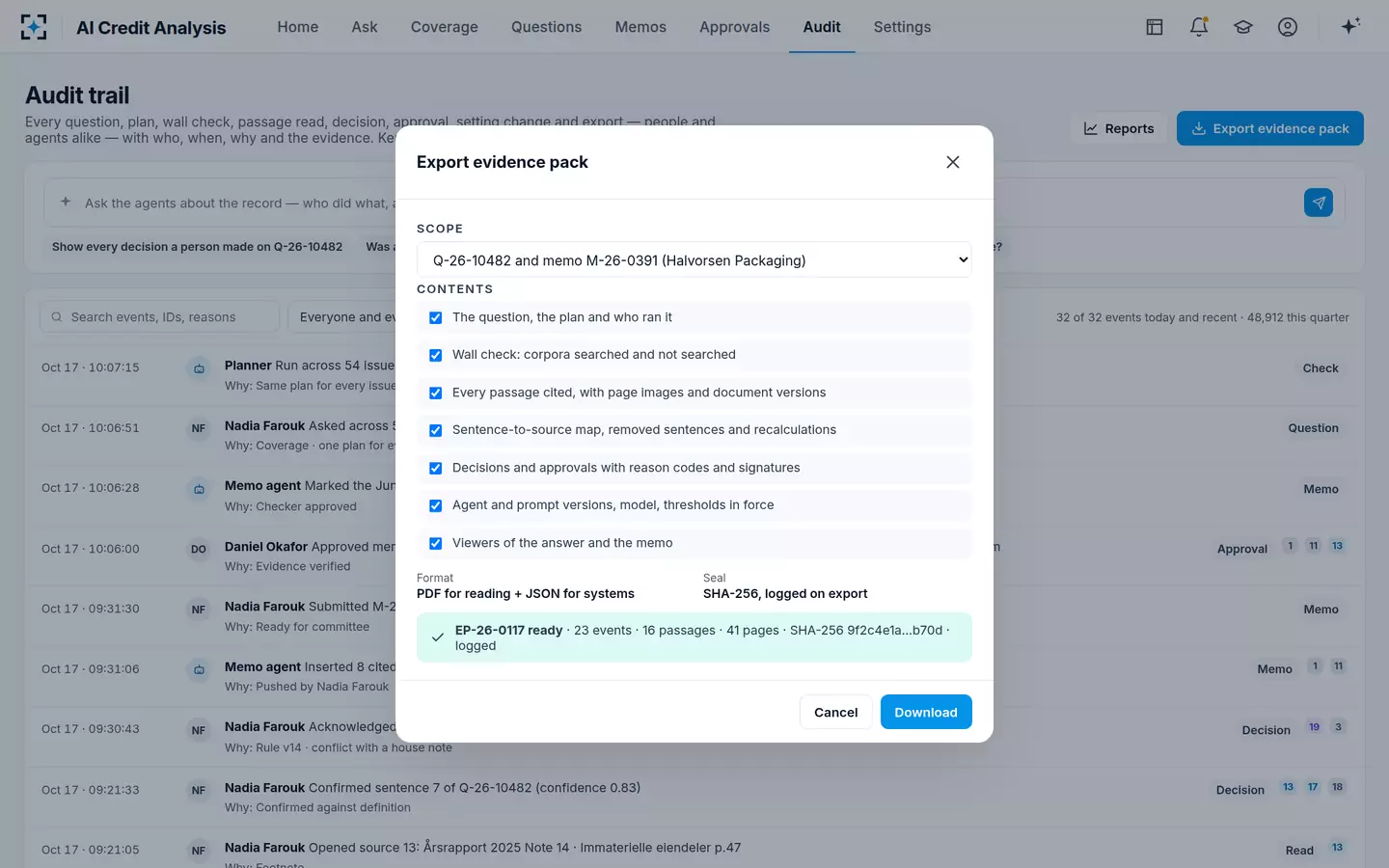Click 'Nadia Farouk Opened source 13' event
Image resolution: width=1389 pixels, height=868 pixels.
pos(482,848)
